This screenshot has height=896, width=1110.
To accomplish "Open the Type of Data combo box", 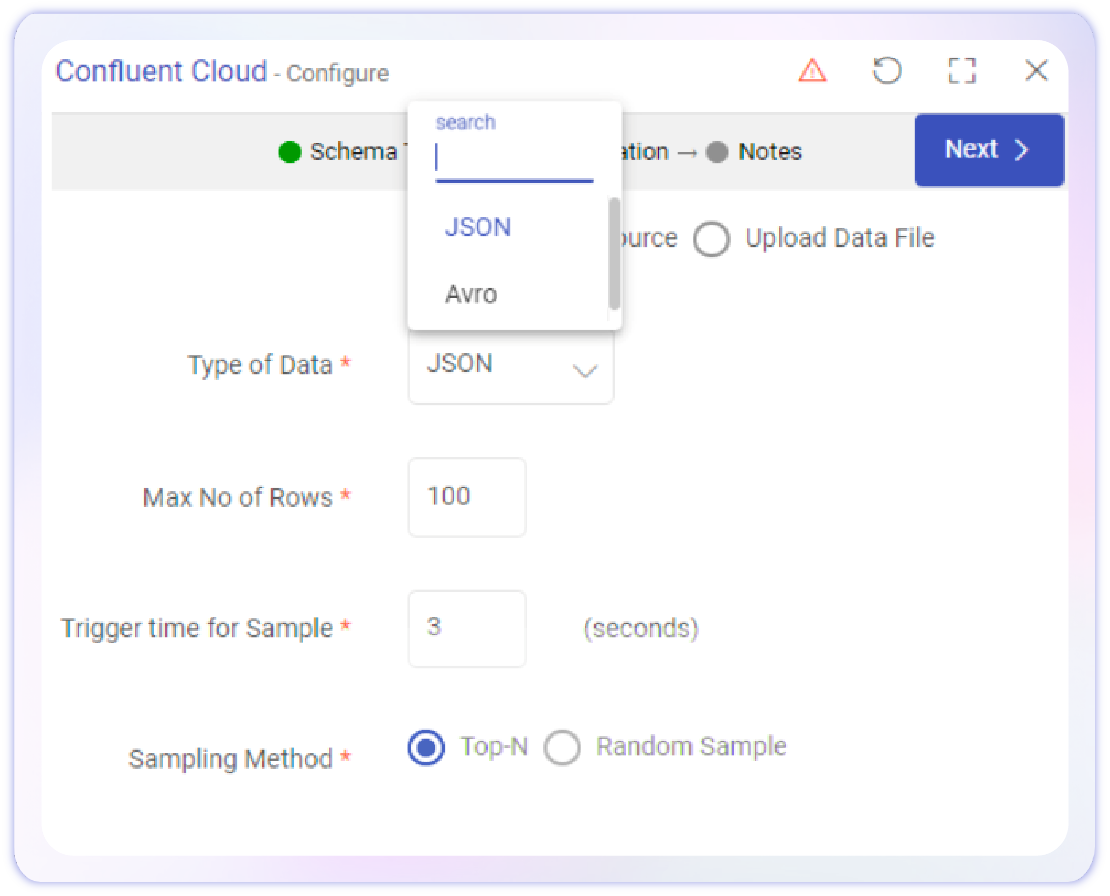I will (x=510, y=365).
